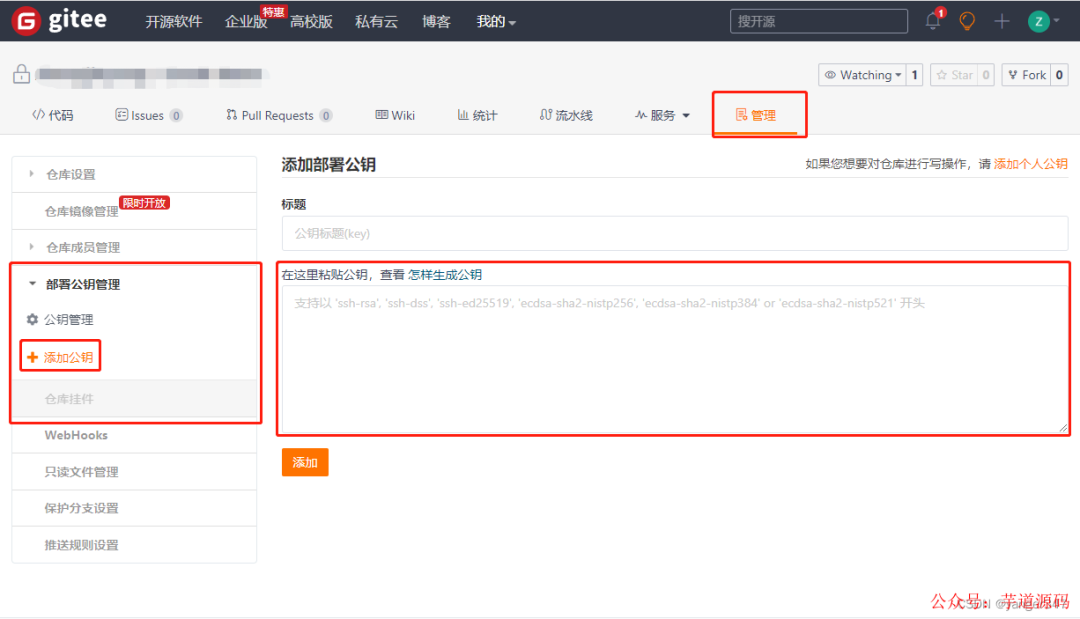This screenshot has width=1080, height=619.
Task: Open the notifications bell icon
Action: pyautogui.click(x=933, y=21)
